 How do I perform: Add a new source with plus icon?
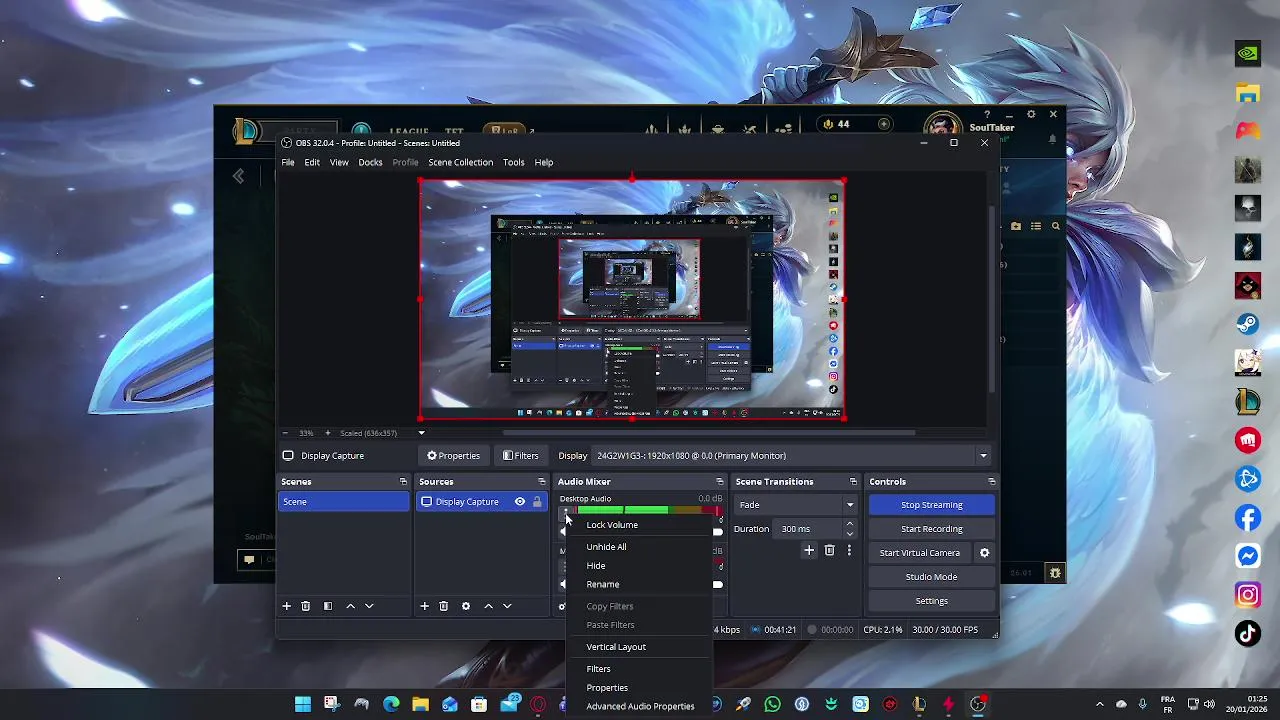tap(424, 606)
